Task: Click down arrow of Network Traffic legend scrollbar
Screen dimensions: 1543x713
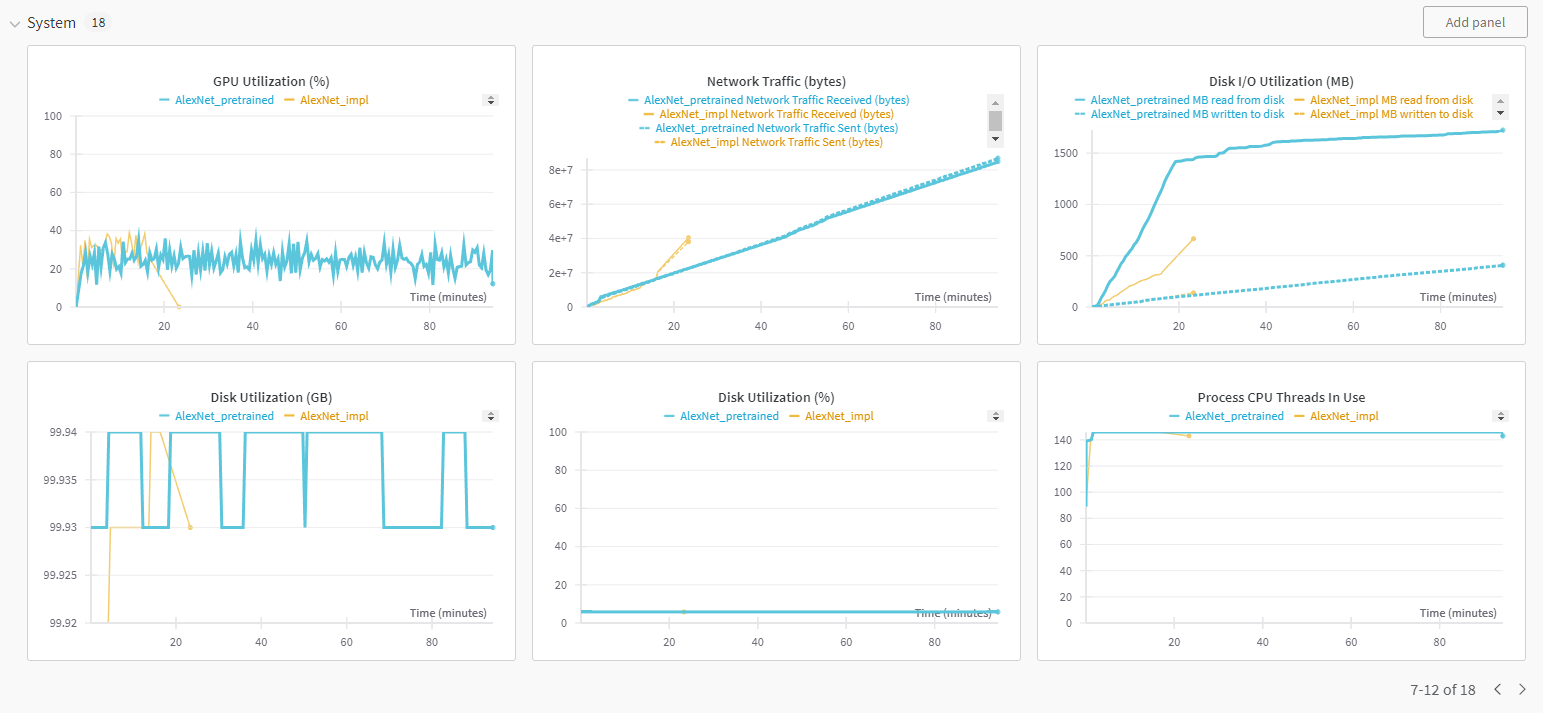Action: [995, 140]
